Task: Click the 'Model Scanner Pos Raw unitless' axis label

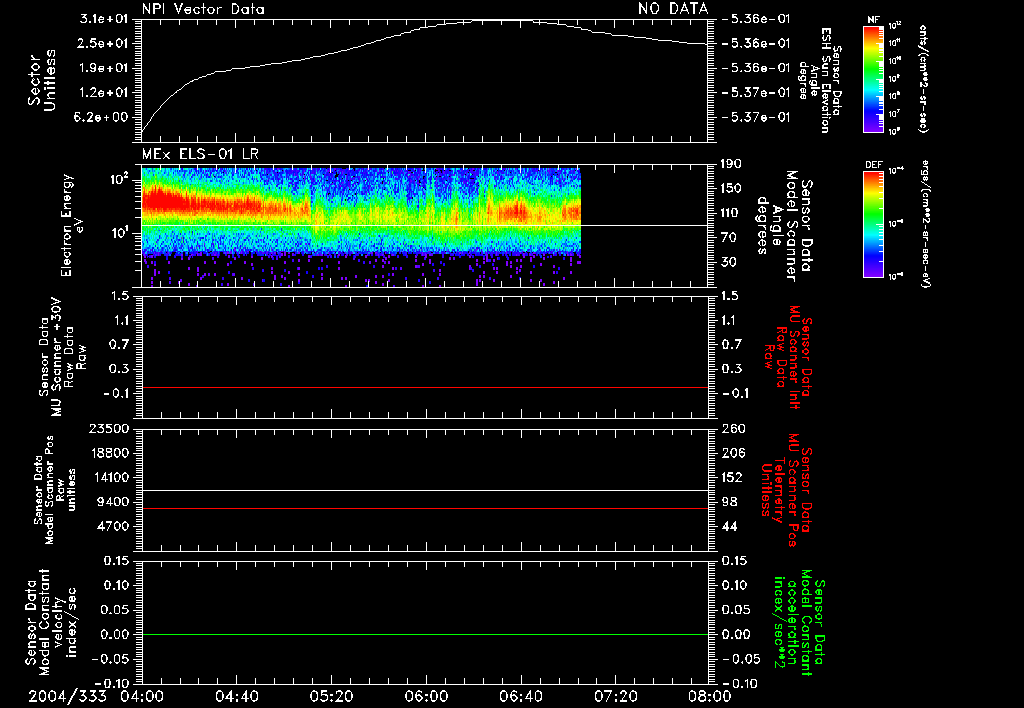Action: tap(56, 490)
